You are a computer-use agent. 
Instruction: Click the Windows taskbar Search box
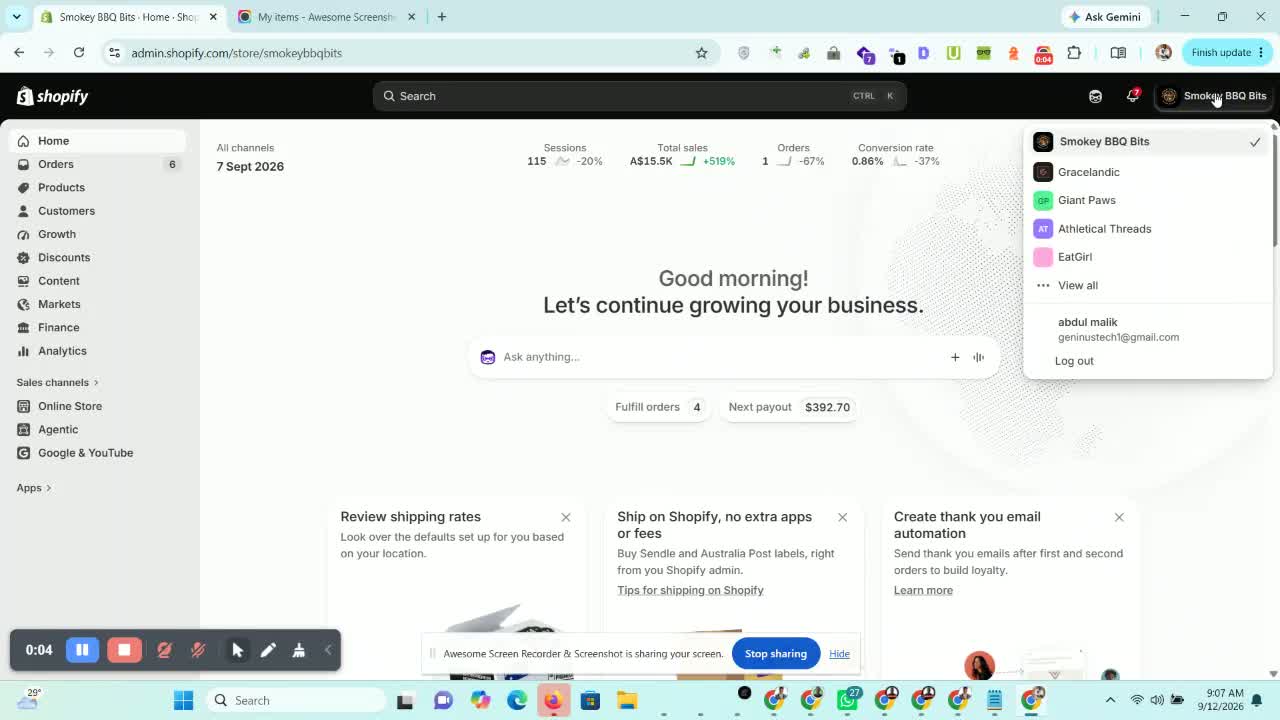coord(296,700)
